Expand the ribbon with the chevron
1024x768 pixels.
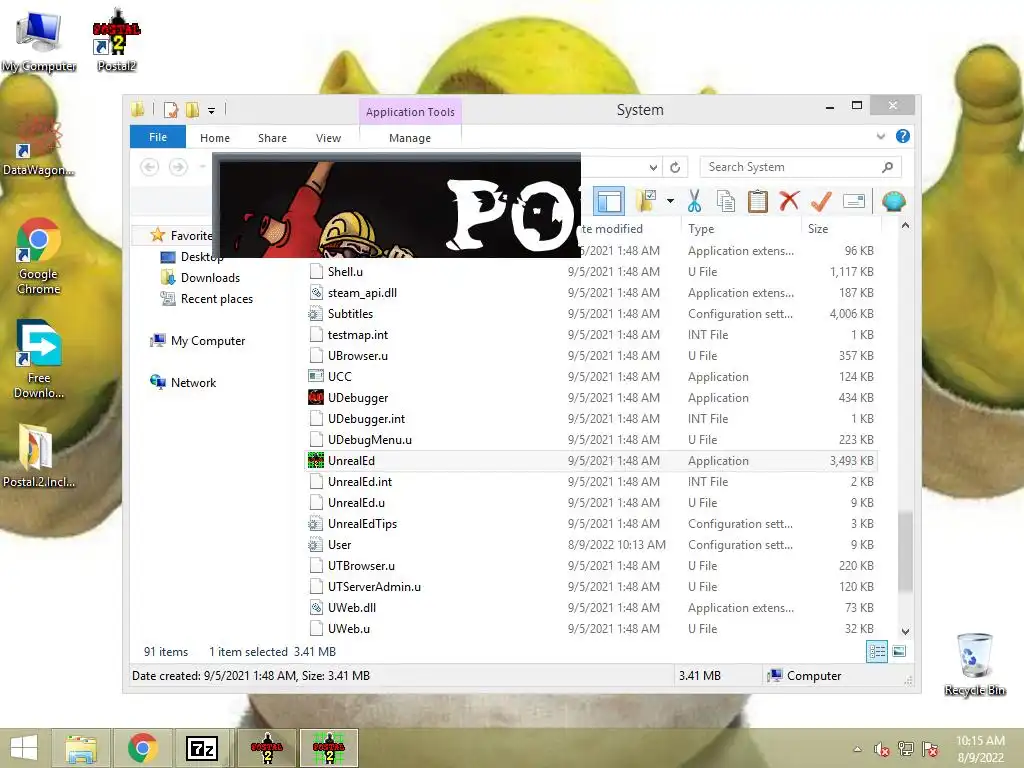pos(880,136)
